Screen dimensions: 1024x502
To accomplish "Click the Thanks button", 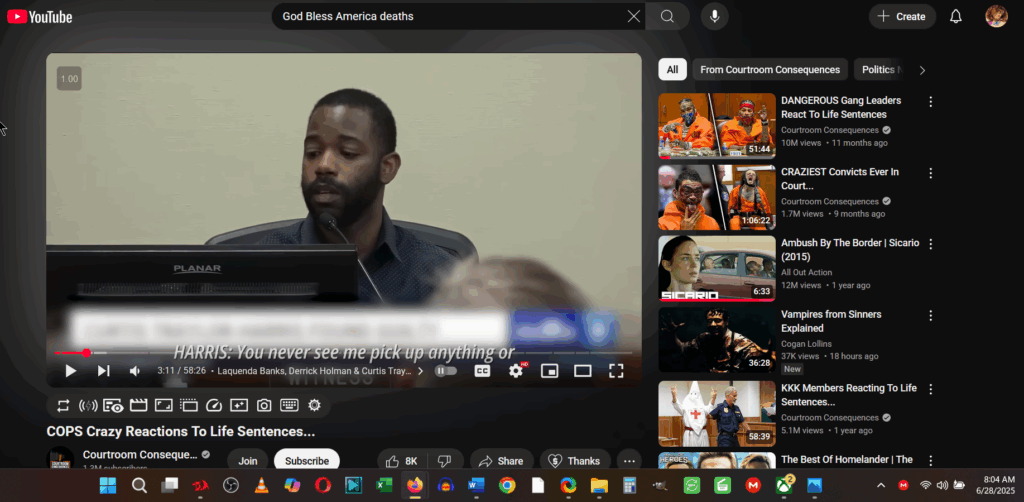I will 575,460.
